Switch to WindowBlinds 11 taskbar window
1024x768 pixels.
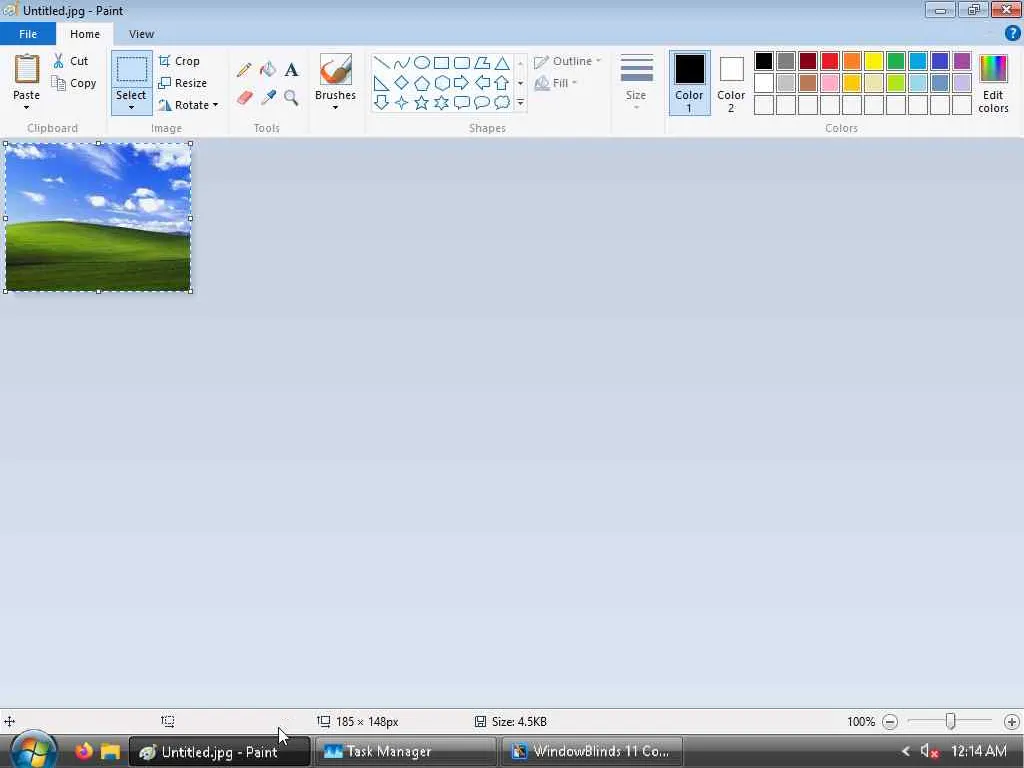point(592,752)
